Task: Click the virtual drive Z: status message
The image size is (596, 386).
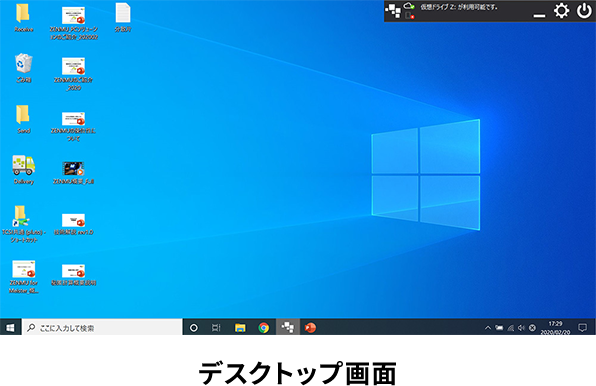Action: click(x=459, y=7)
